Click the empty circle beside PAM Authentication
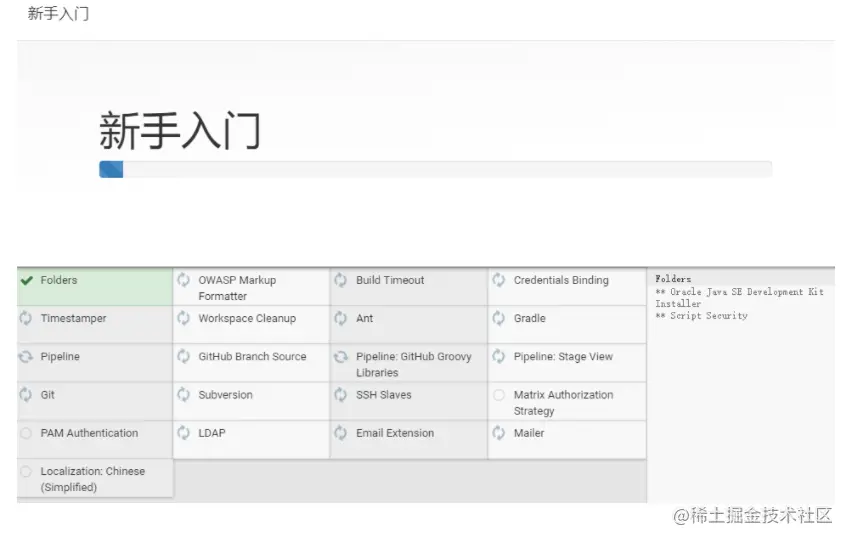The image size is (850, 543). point(26,433)
